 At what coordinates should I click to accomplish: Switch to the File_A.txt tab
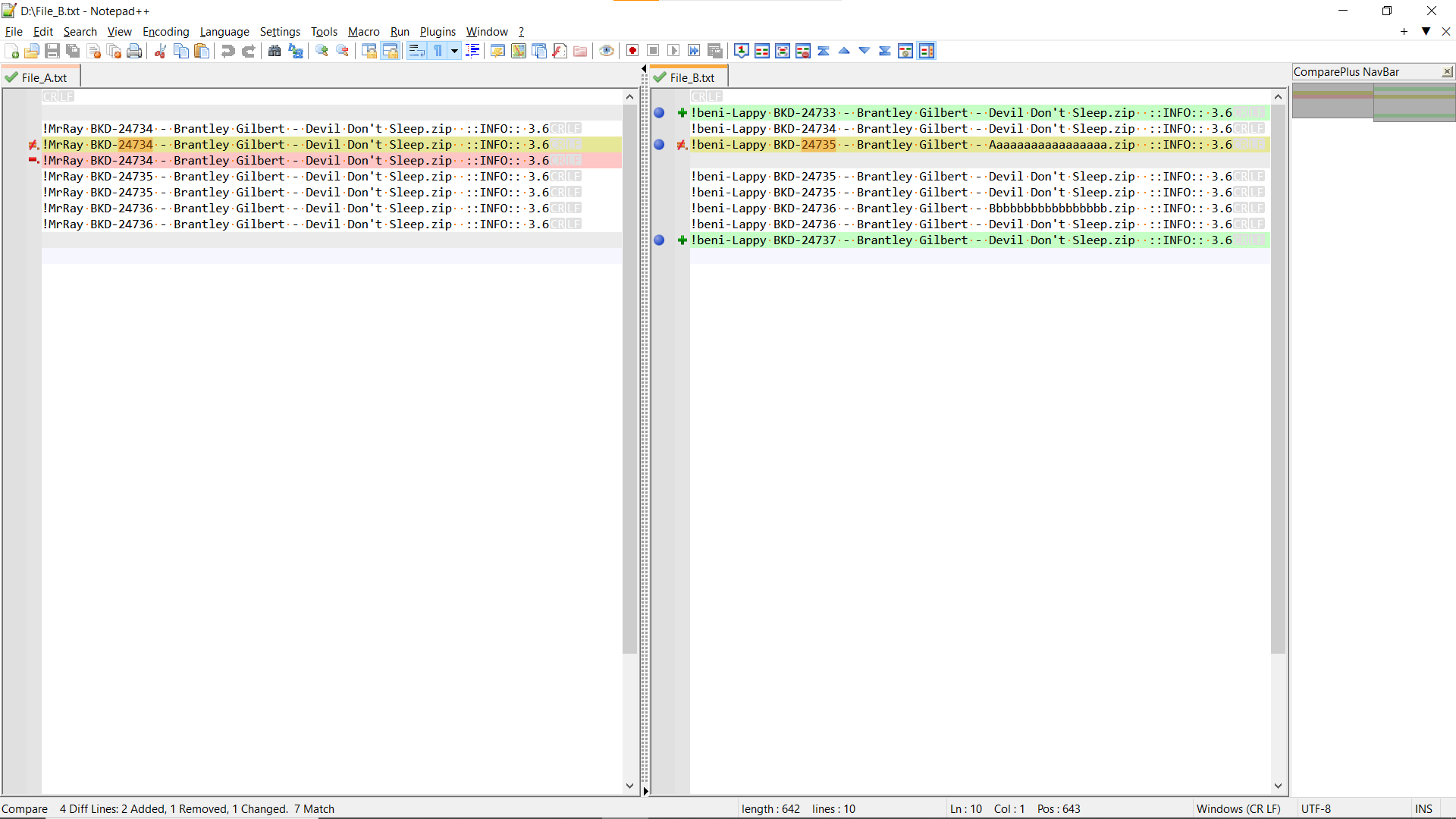pyautogui.click(x=40, y=77)
